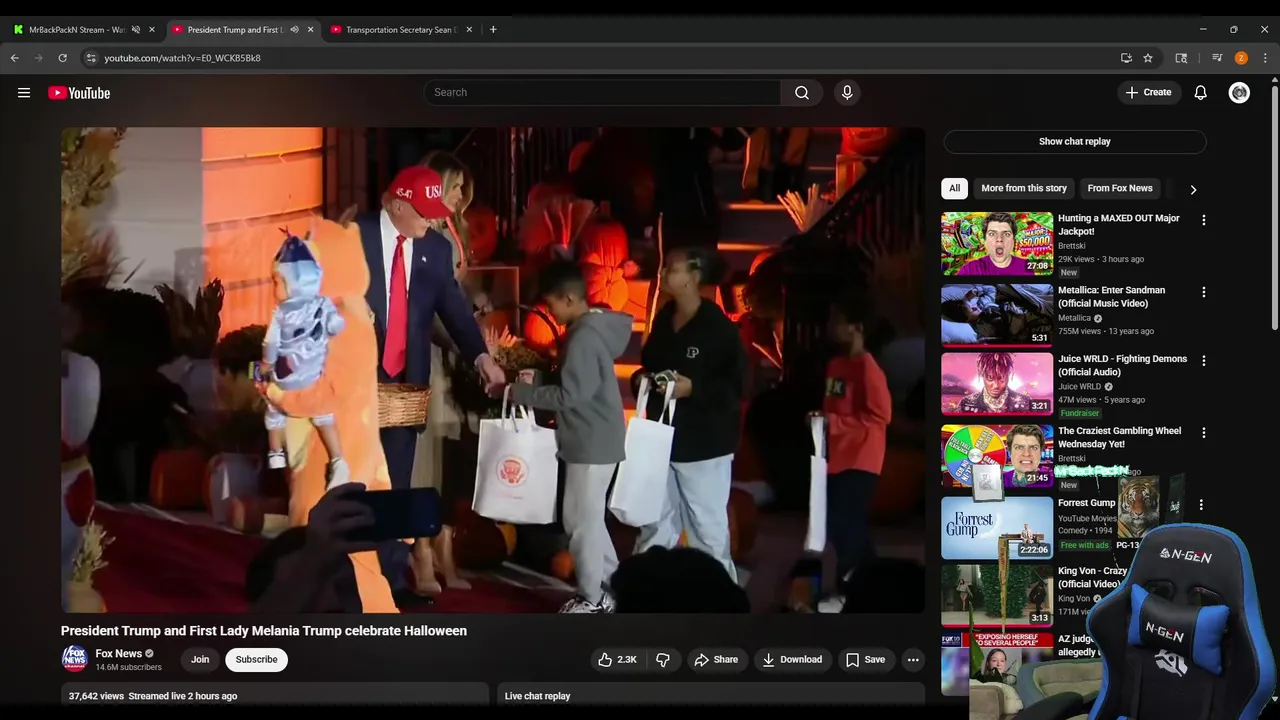Click the video title President Trump and First Lady
Screen dimensions: 1280x720
[x=264, y=631]
